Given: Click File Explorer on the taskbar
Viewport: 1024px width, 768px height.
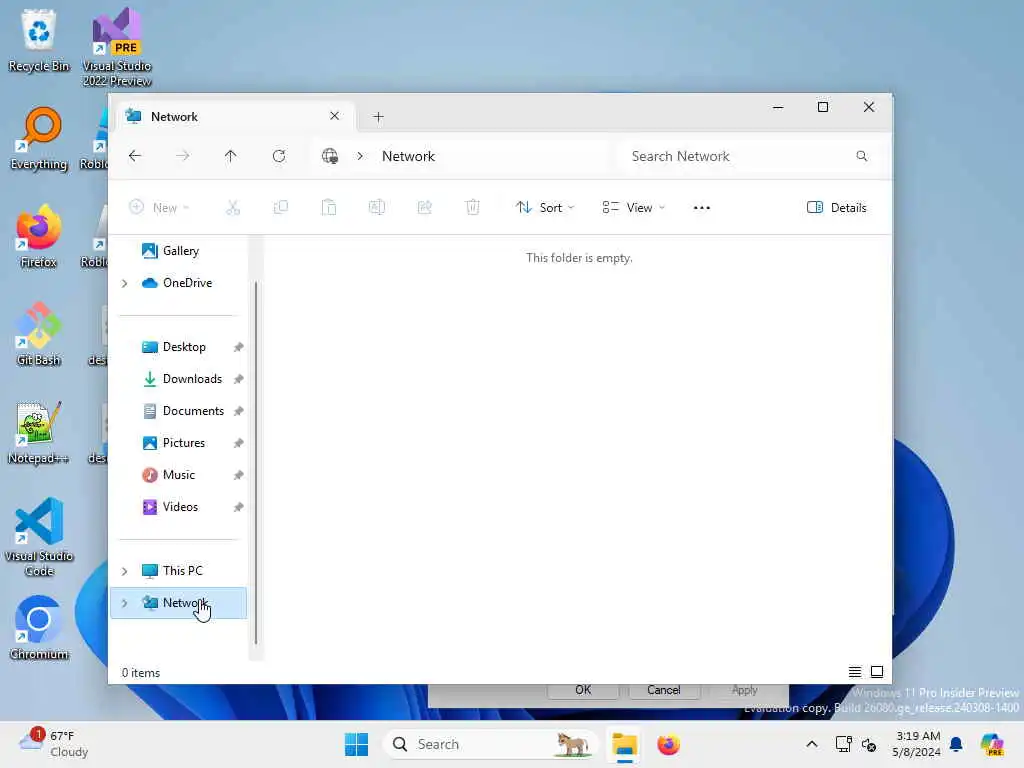Looking at the screenshot, I should pyautogui.click(x=624, y=744).
